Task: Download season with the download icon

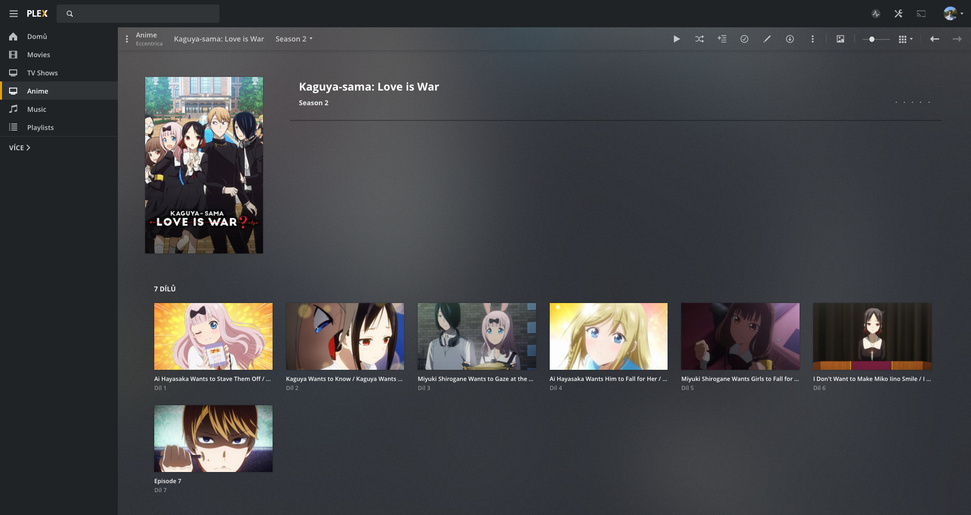Action: click(790, 39)
